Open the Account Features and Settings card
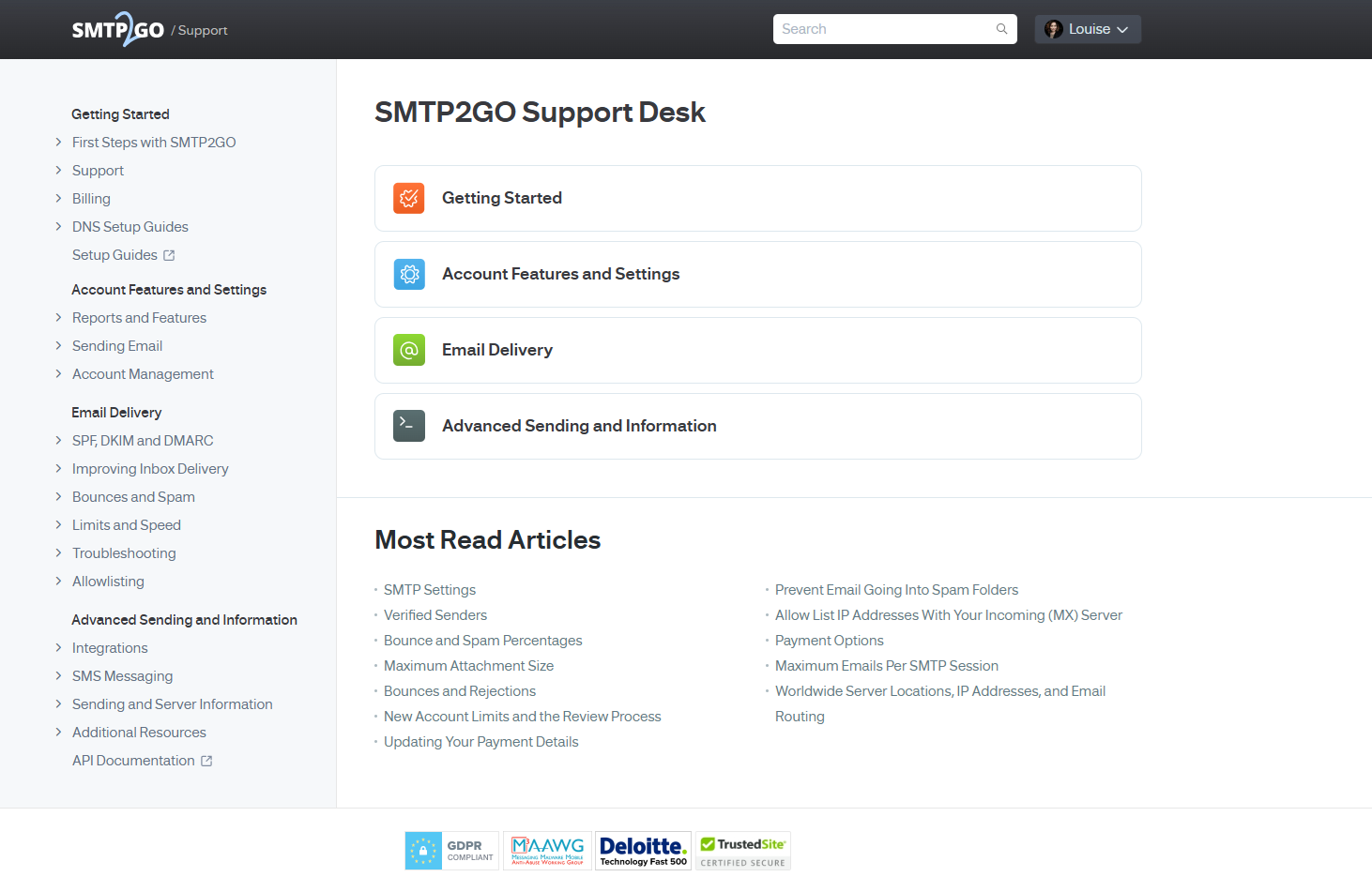Viewport: 1372px width, 877px height. 758,274
